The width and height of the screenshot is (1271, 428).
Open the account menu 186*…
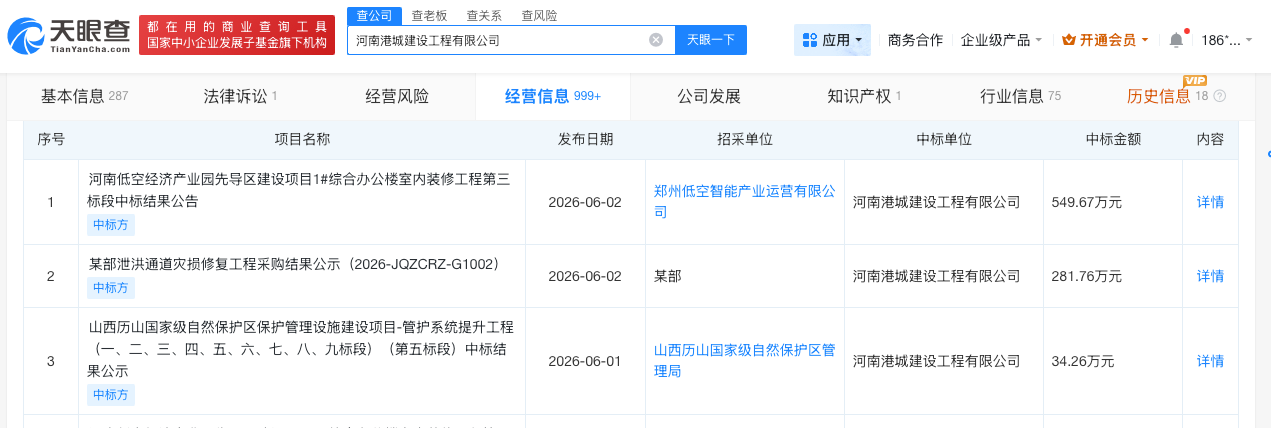pos(1226,40)
